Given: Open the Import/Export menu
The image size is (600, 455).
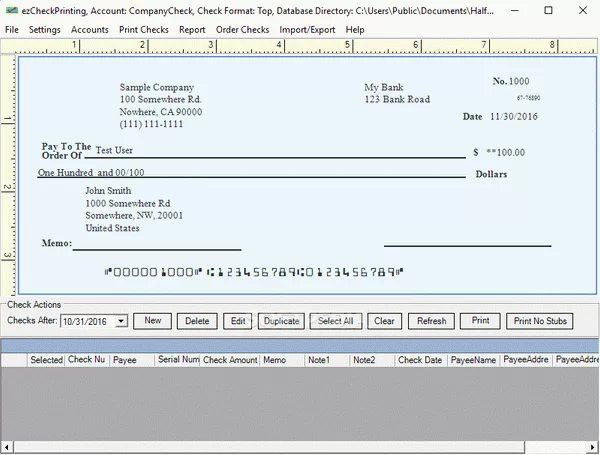Looking at the screenshot, I should (307, 30).
